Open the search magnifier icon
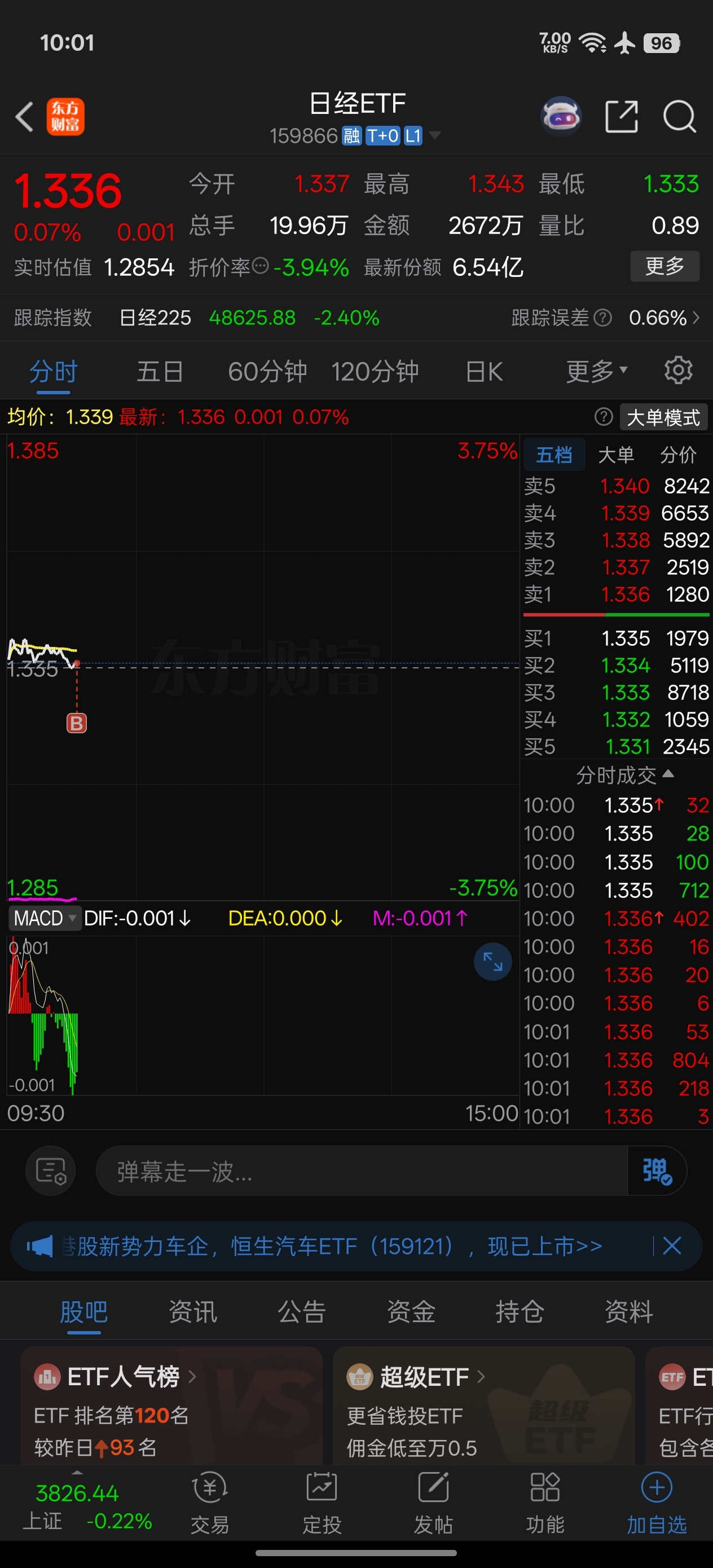 pos(680,116)
